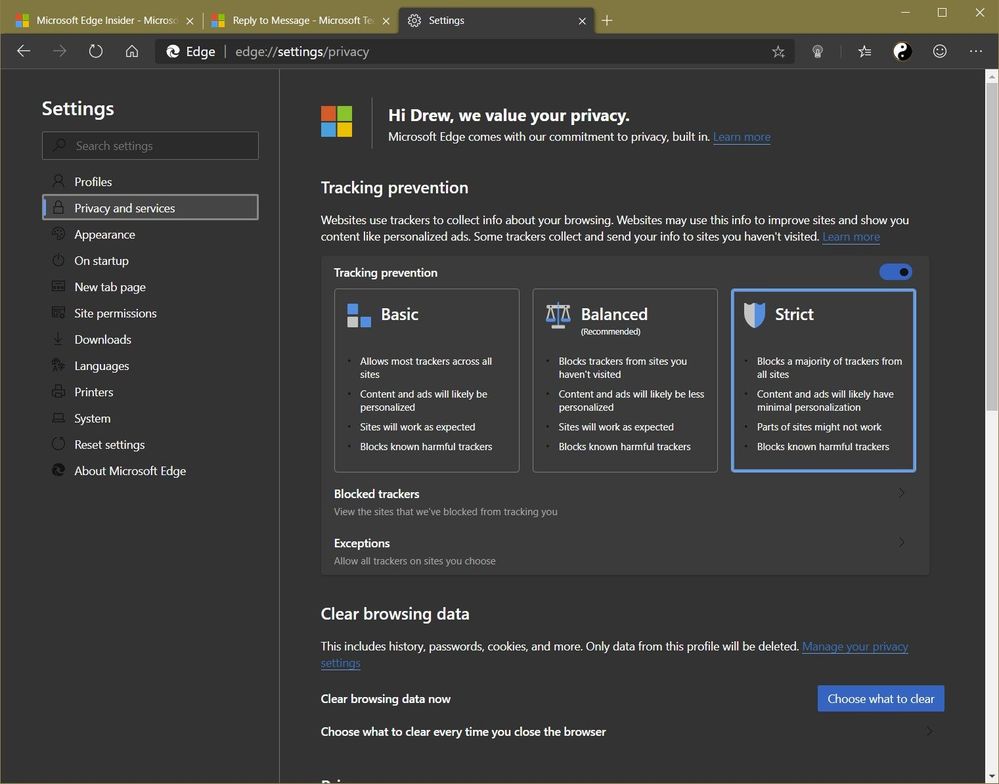Go to home page icon
This screenshot has height=784, width=999.
pos(132,52)
